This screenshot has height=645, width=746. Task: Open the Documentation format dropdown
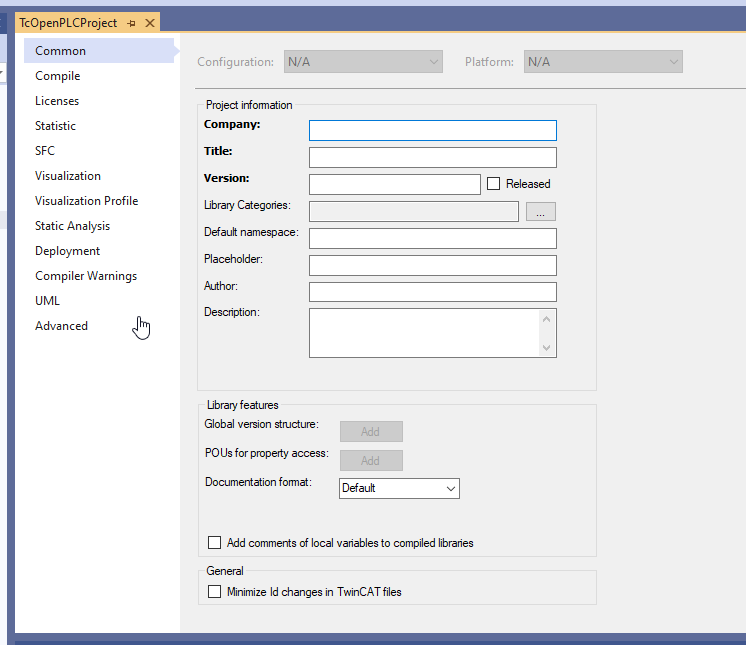coord(399,489)
